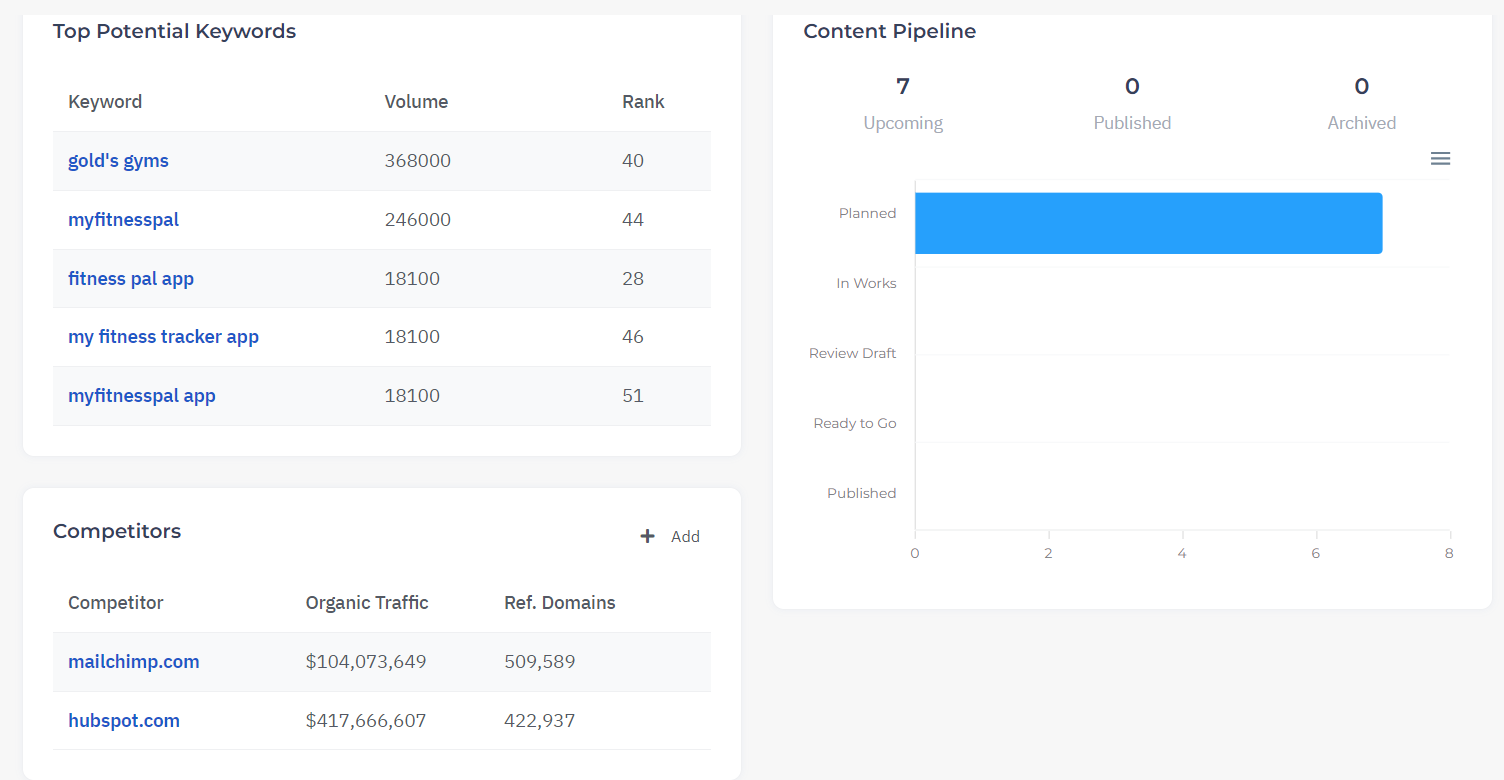Viewport: 1504px width, 780px height.
Task: Click the Rank column header
Action: [x=643, y=102]
